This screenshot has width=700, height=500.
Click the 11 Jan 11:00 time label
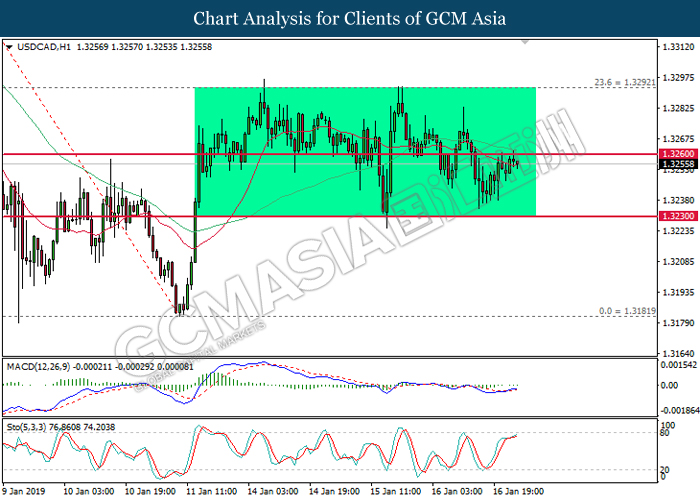(211, 491)
